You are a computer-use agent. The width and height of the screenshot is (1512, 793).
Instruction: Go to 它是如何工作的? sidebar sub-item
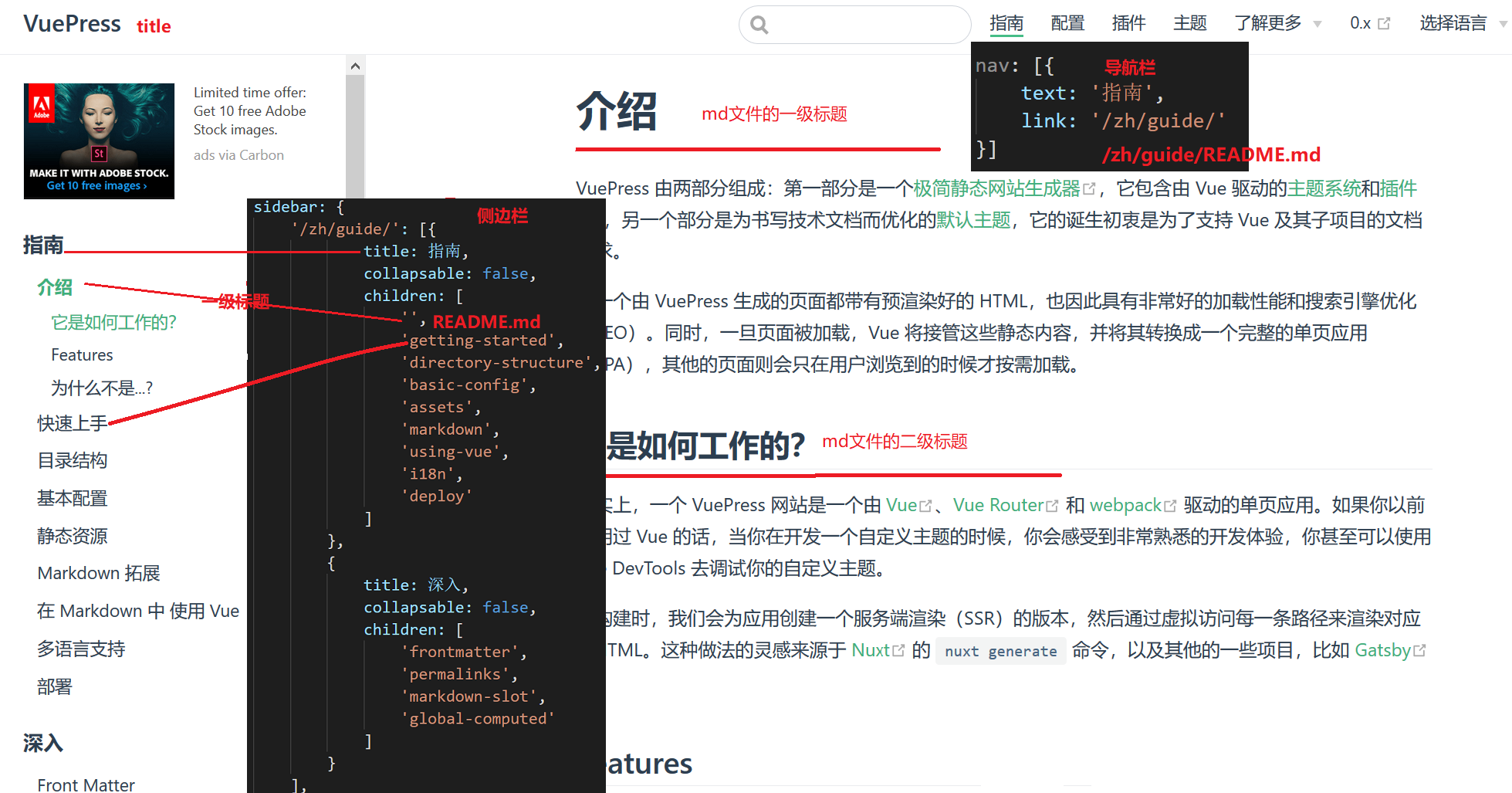point(113,322)
